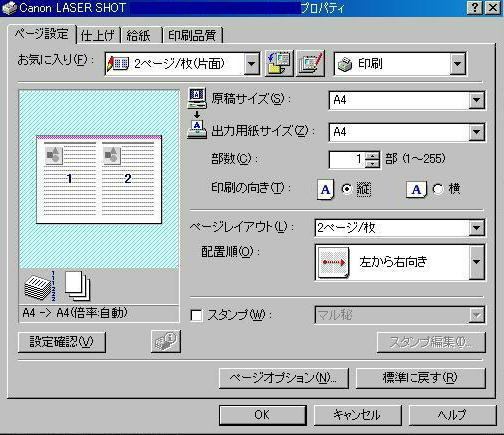The height and width of the screenshot is (435, 504).
Task: Click the 標準に戻す button
Action: (420, 378)
